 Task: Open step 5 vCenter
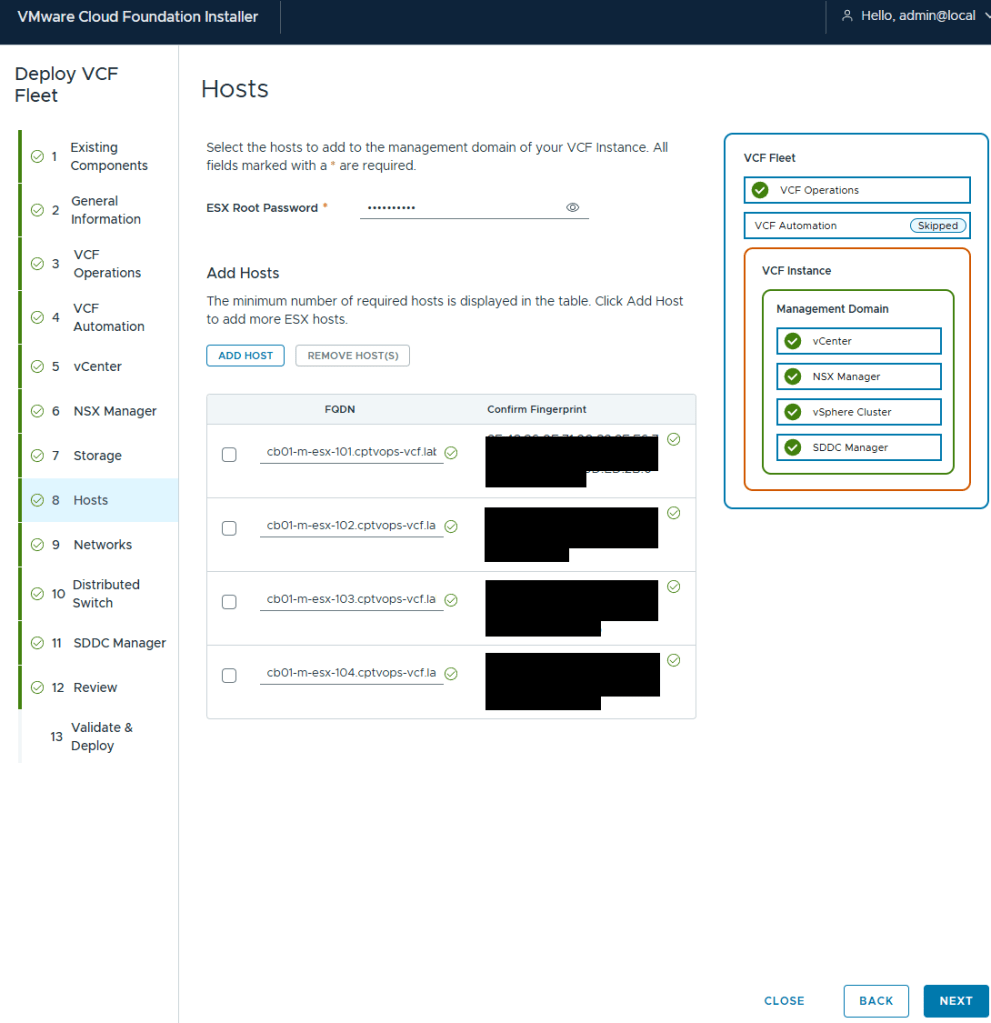pyautogui.click(x=99, y=367)
